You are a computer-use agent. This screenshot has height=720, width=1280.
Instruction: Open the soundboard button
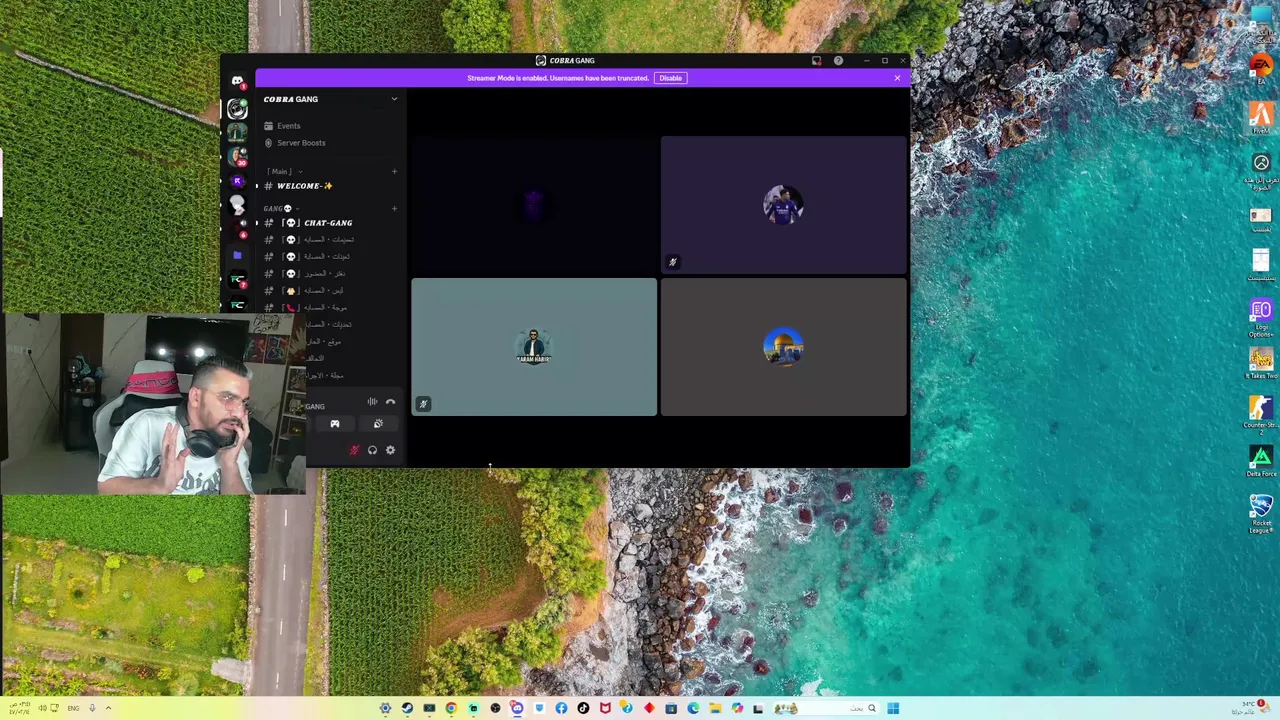tap(378, 424)
